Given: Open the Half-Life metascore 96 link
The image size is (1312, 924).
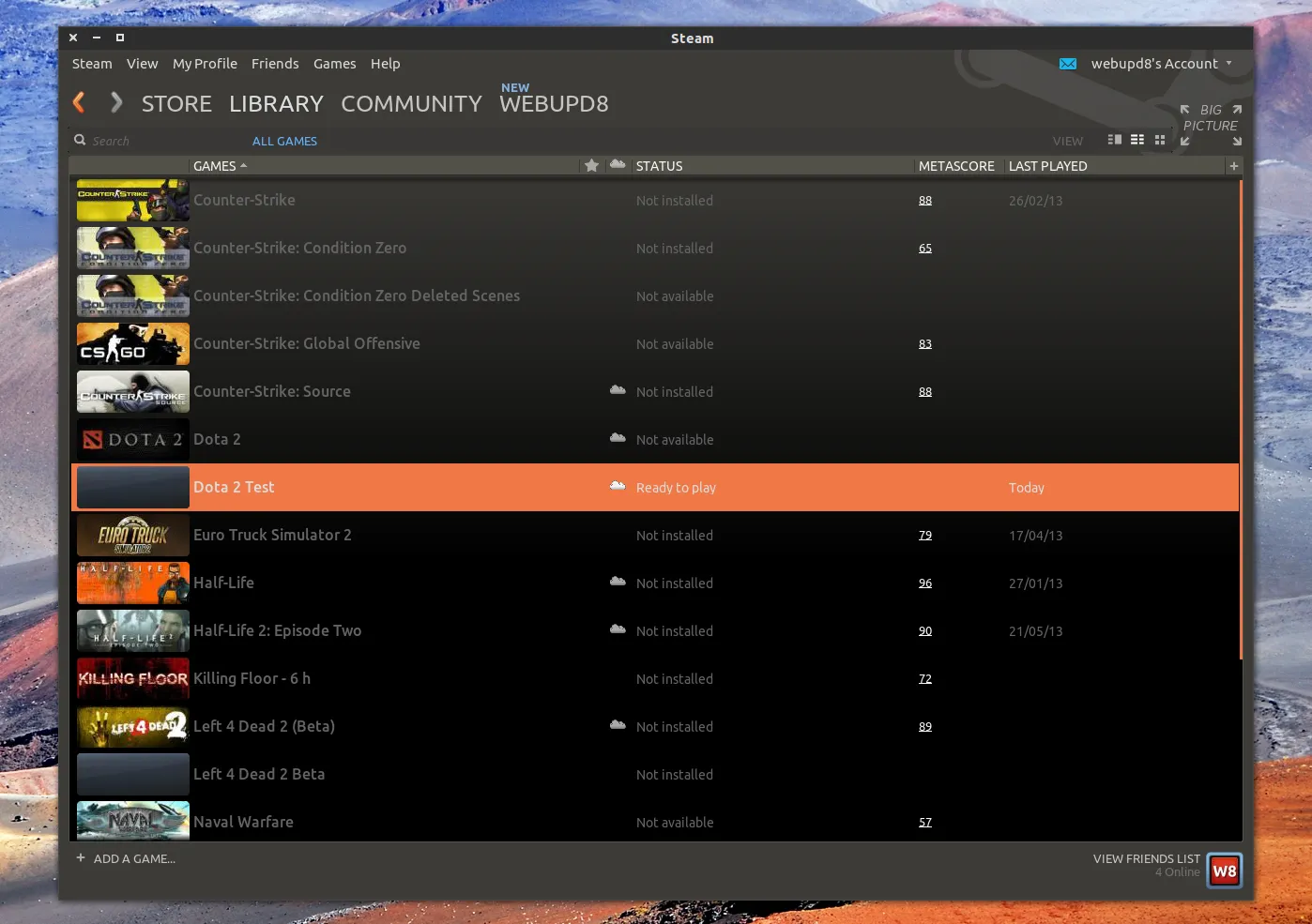Looking at the screenshot, I should click(925, 583).
